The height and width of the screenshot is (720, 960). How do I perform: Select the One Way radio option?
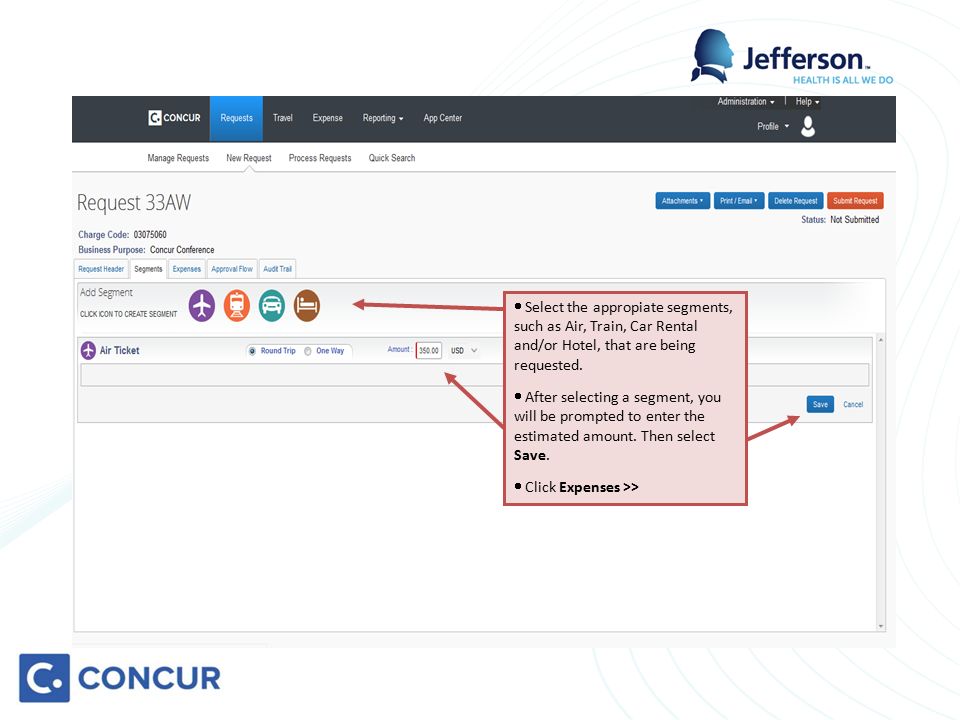point(308,351)
